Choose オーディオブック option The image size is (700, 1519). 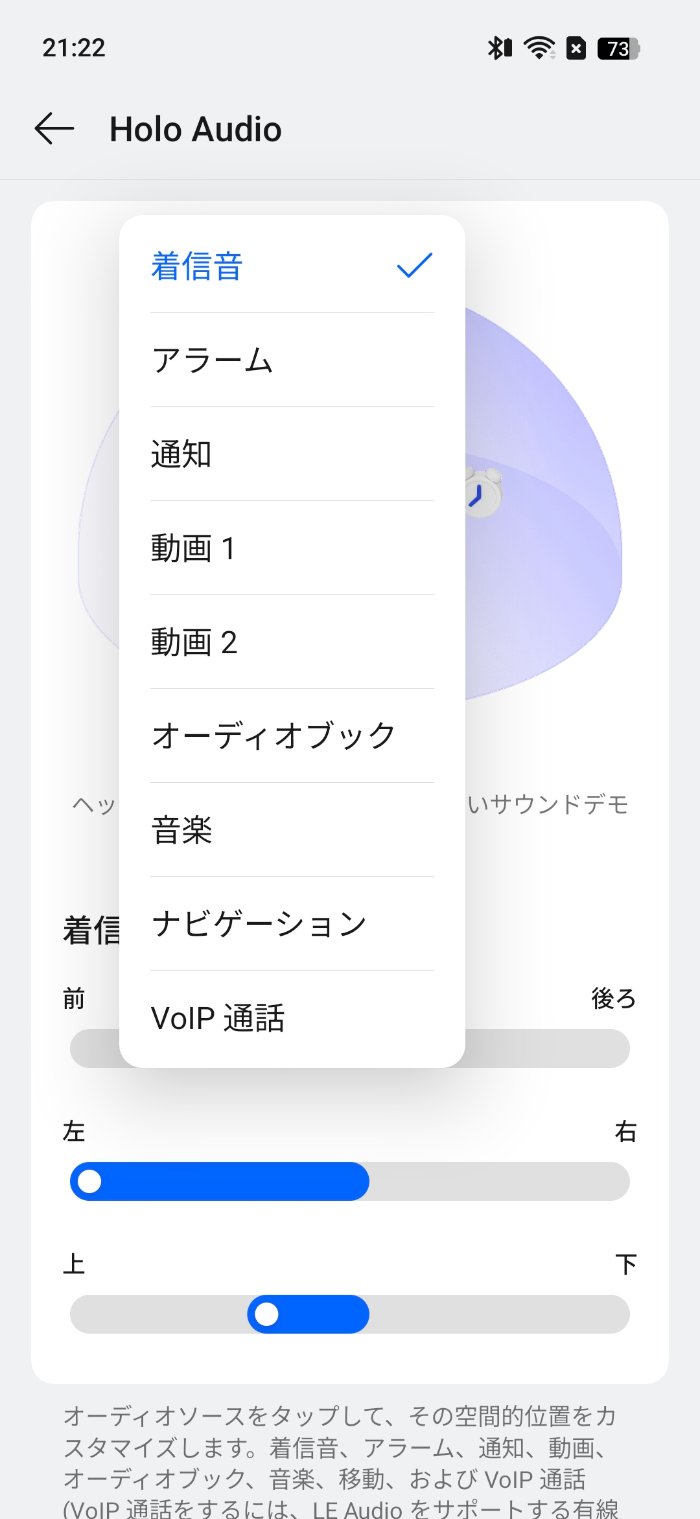pos(292,736)
